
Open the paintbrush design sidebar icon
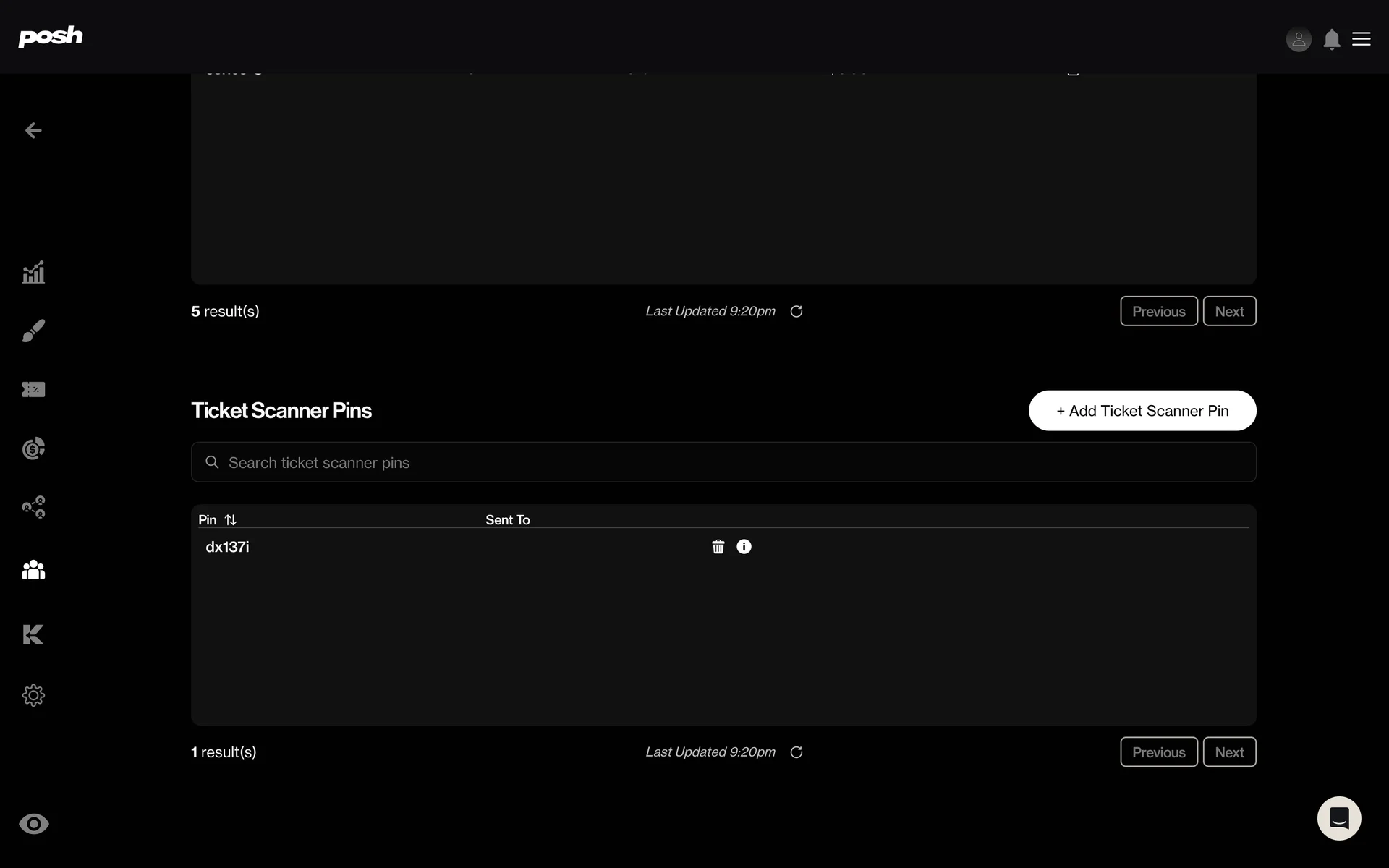click(33, 331)
